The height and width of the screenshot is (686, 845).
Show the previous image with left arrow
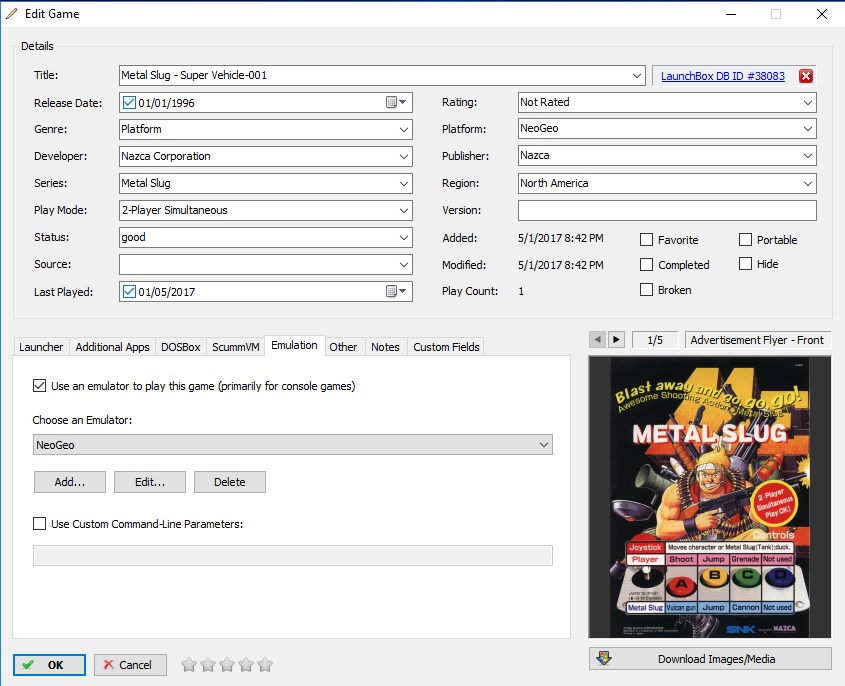pos(598,340)
